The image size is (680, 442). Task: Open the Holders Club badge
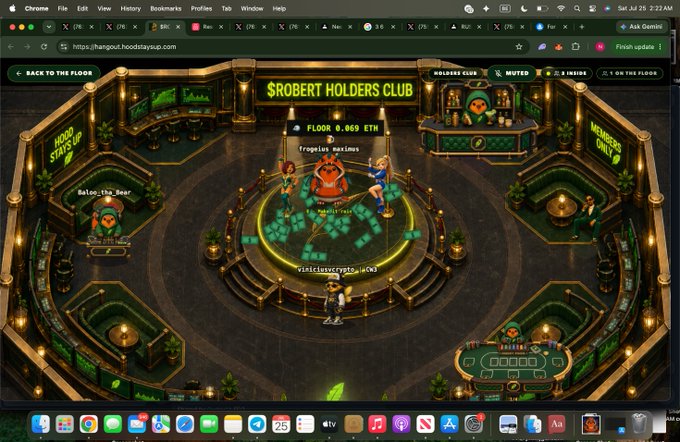point(455,73)
